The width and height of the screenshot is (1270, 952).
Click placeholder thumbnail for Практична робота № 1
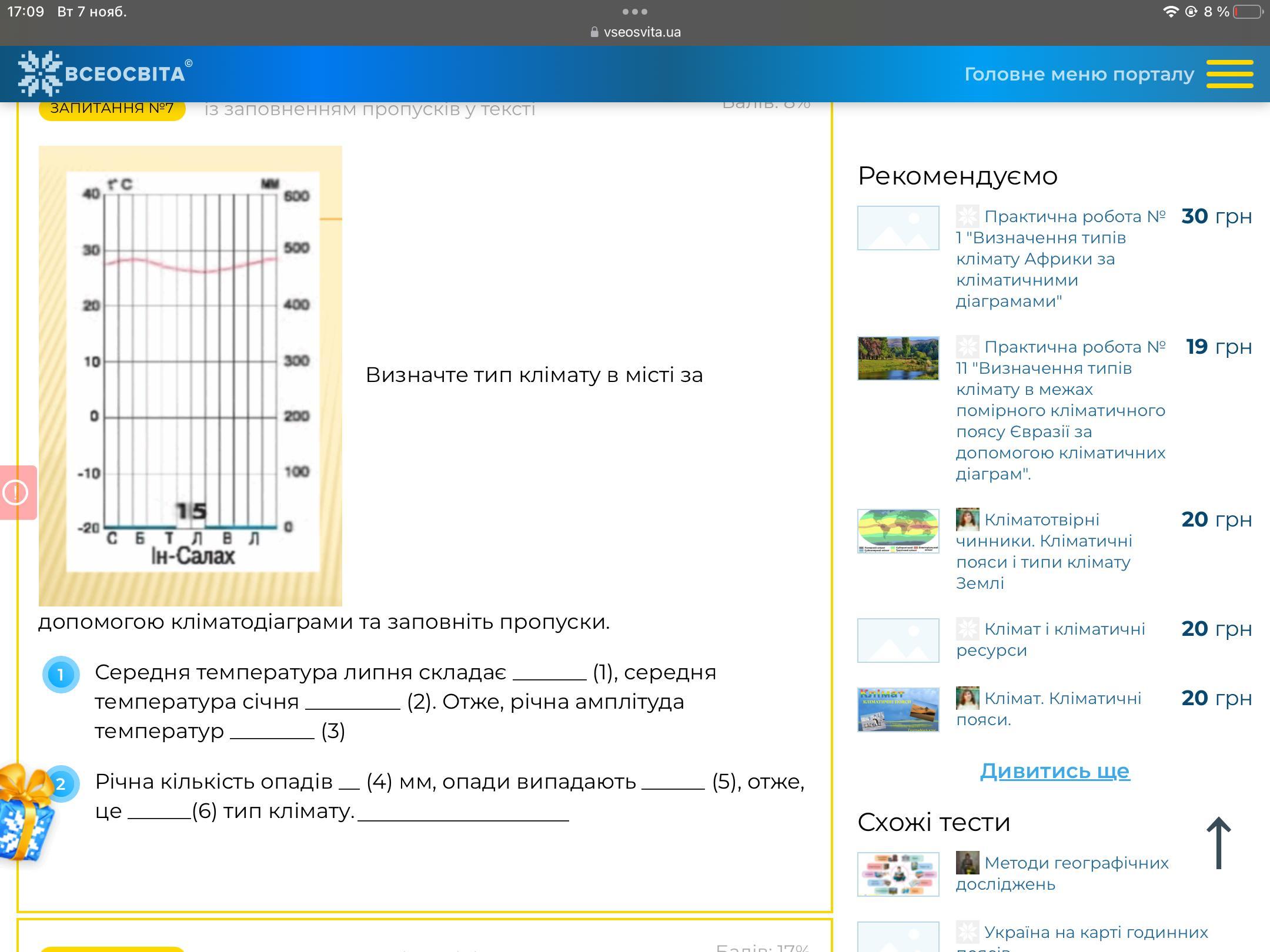(x=898, y=228)
